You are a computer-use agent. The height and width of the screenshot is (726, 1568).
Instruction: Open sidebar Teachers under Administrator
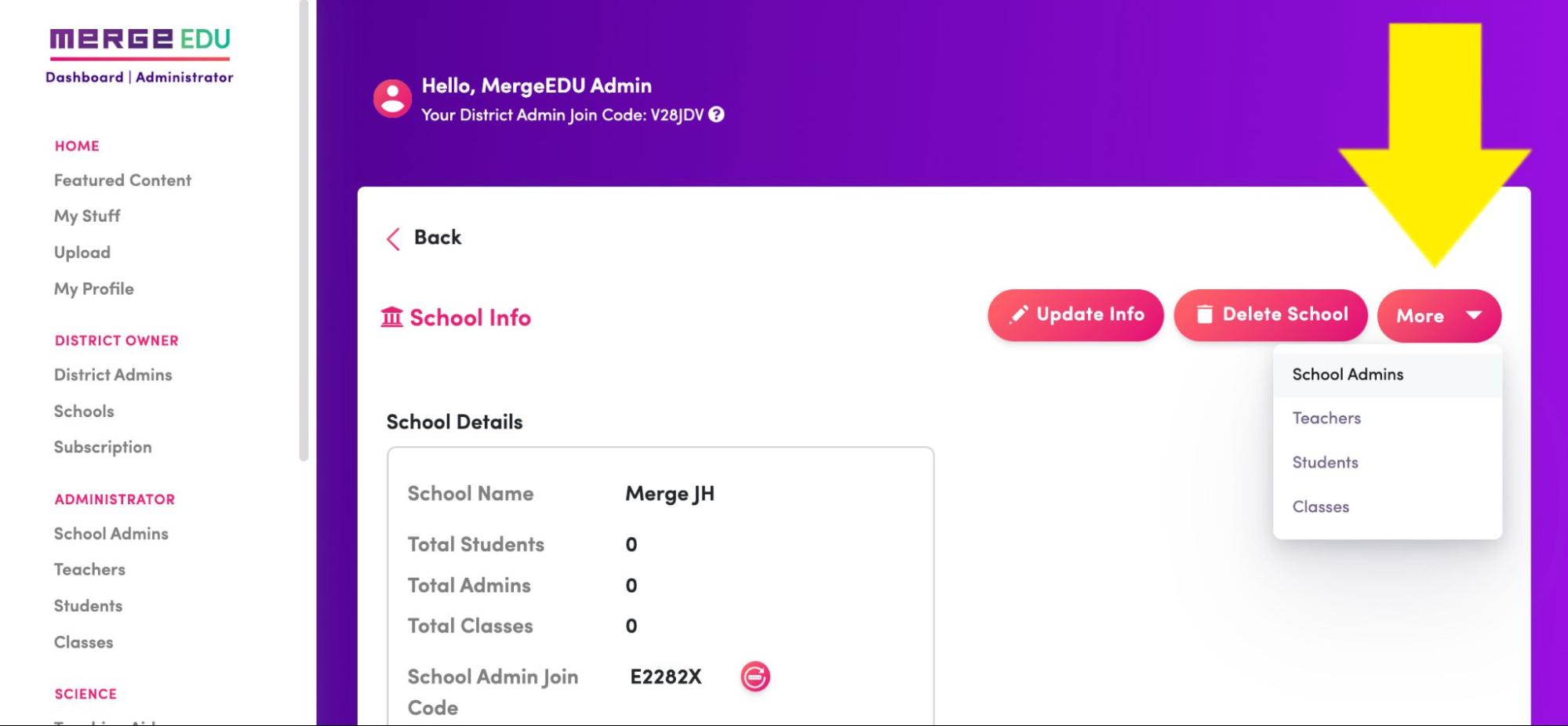click(x=89, y=569)
